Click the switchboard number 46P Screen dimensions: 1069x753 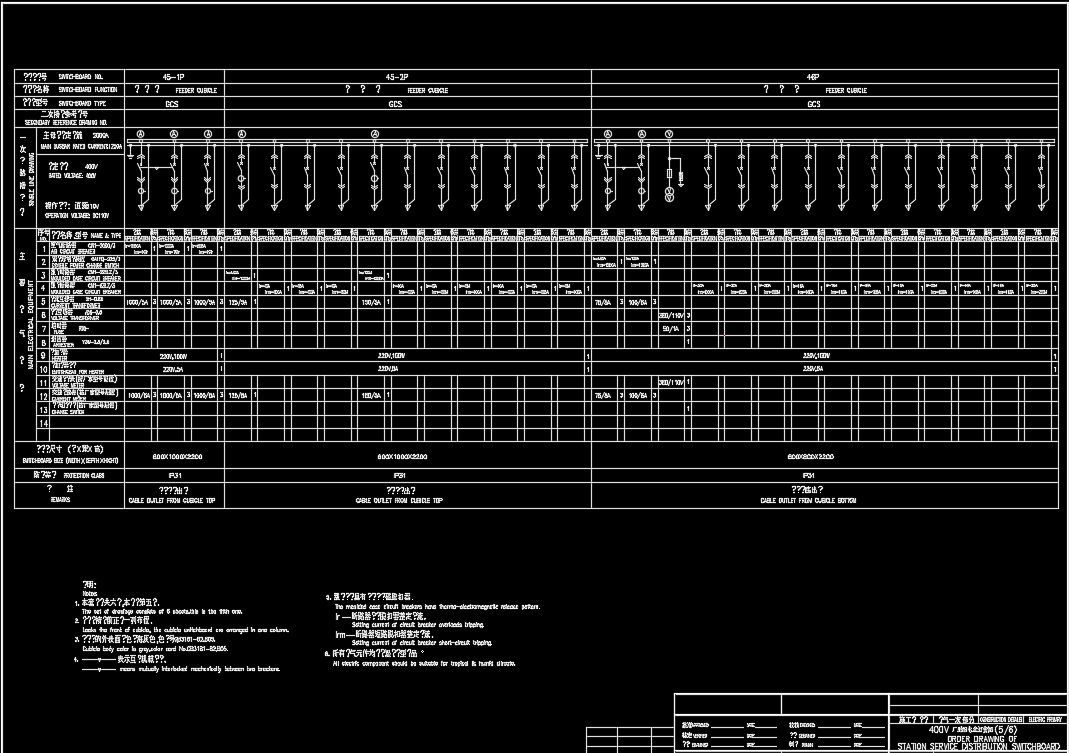(813, 77)
